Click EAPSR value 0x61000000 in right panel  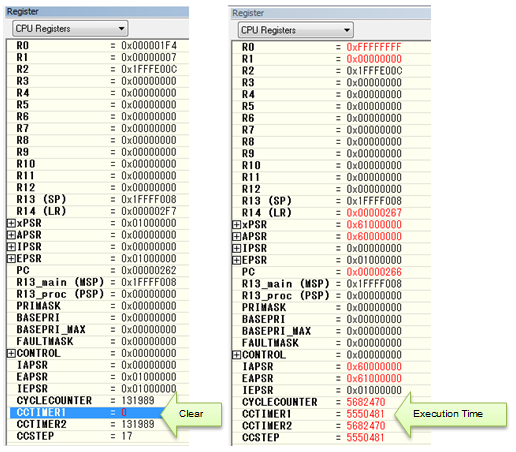374,379
